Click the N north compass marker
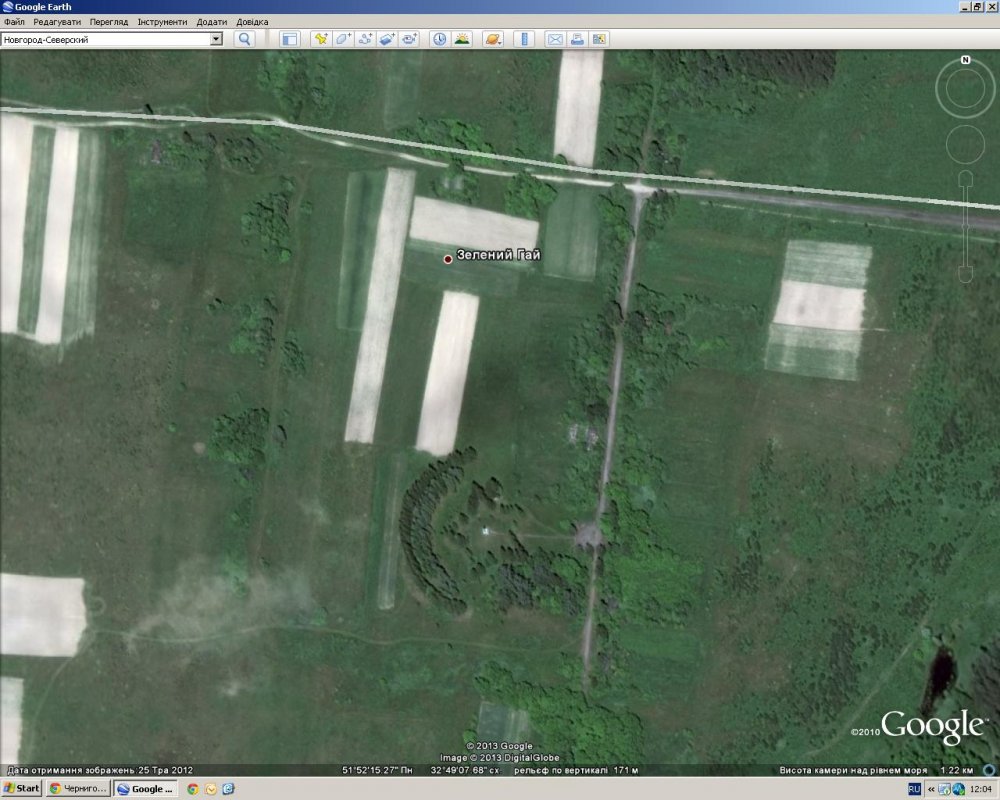The width and height of the screenshot is (1000, 800). [966, 60]
